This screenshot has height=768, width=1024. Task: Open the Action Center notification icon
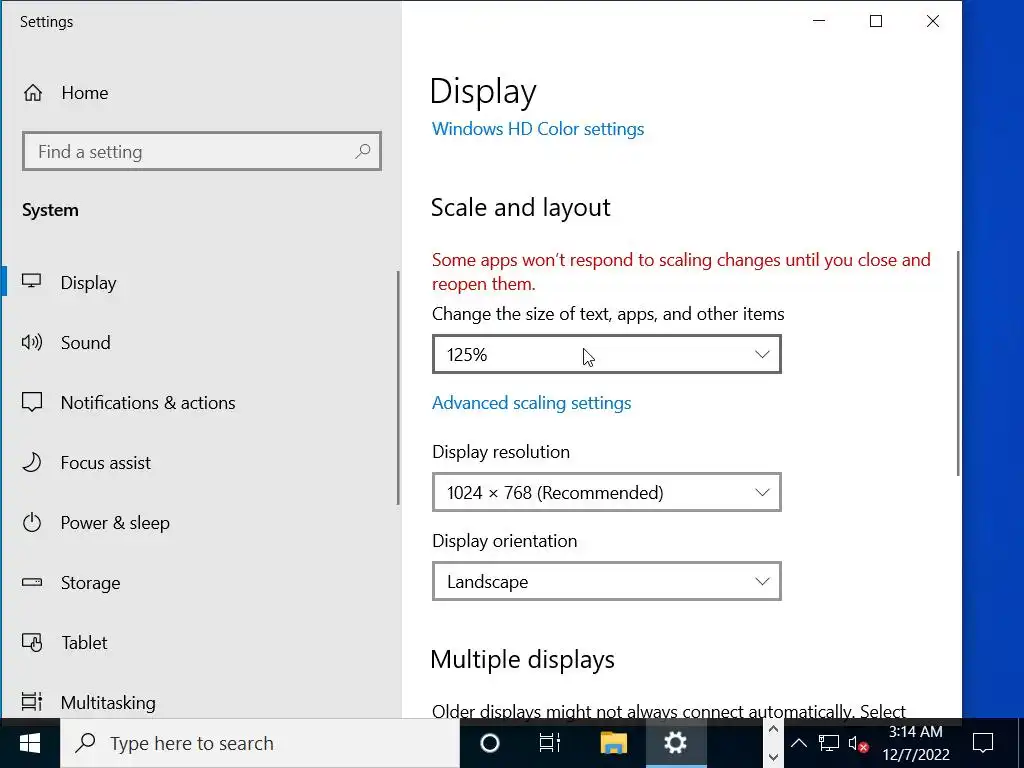point(983,743)
